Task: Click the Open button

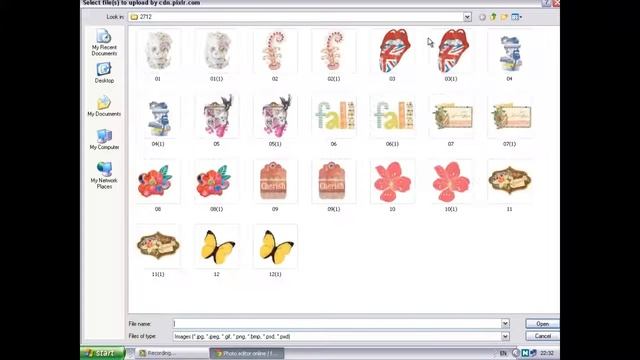Action: [x=542, y=324]
